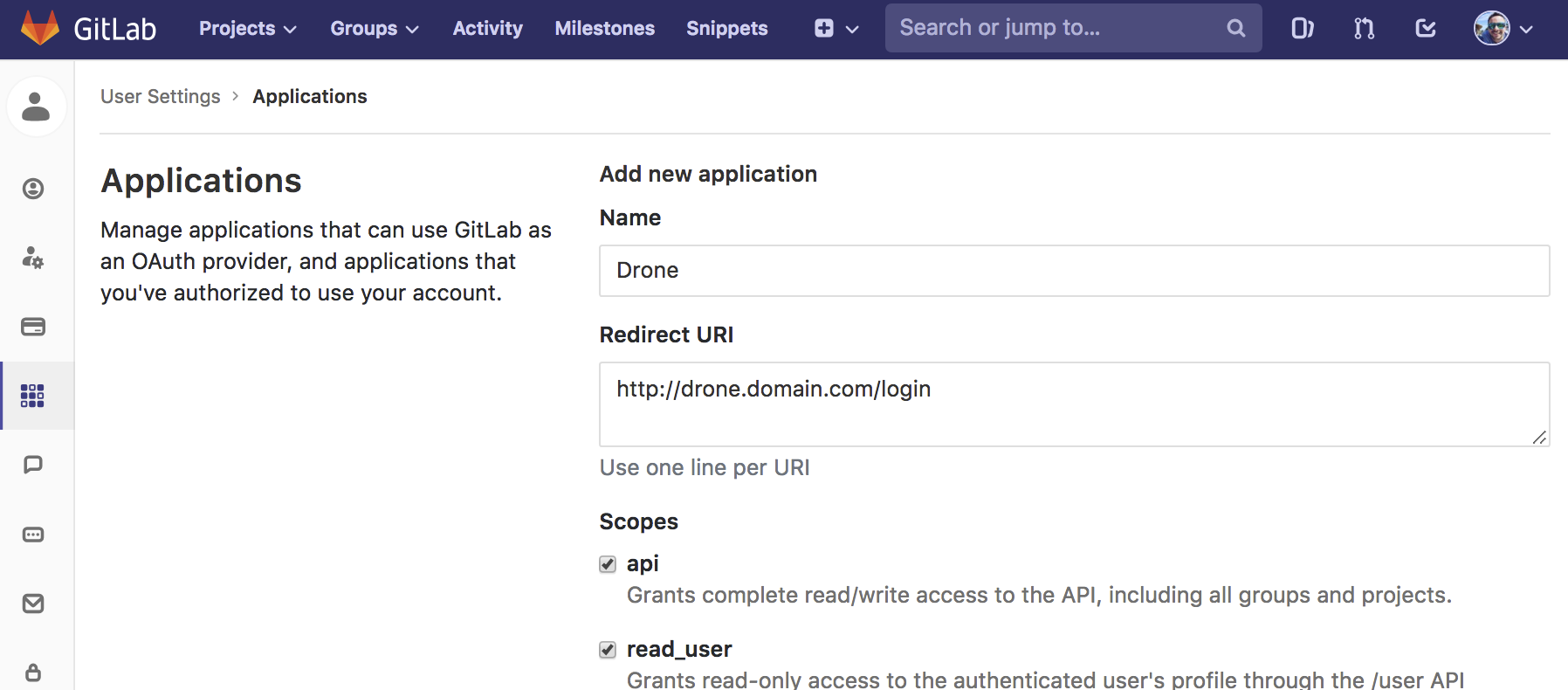The width and height of the screenshot is (1568, 690).
Task: Click the 'Use one line per URI' hint
Action: (x=705, y=467)
